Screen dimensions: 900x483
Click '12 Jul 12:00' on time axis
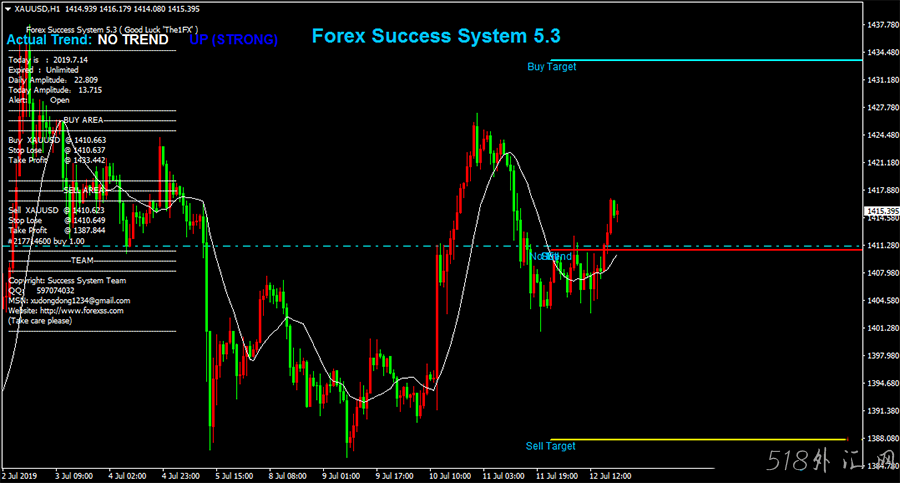click(x=611, y=476)
